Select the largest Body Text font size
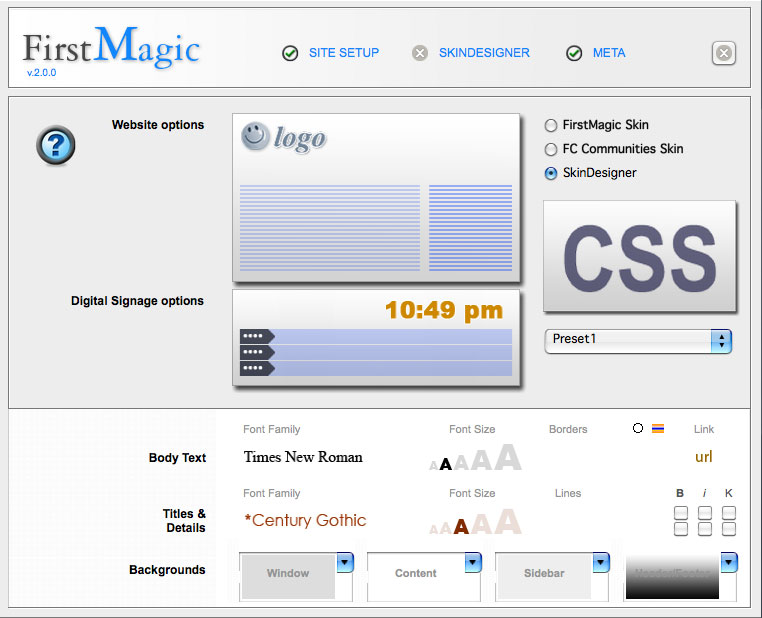This screenshot has width=762, height=618. tap(508, 458)
